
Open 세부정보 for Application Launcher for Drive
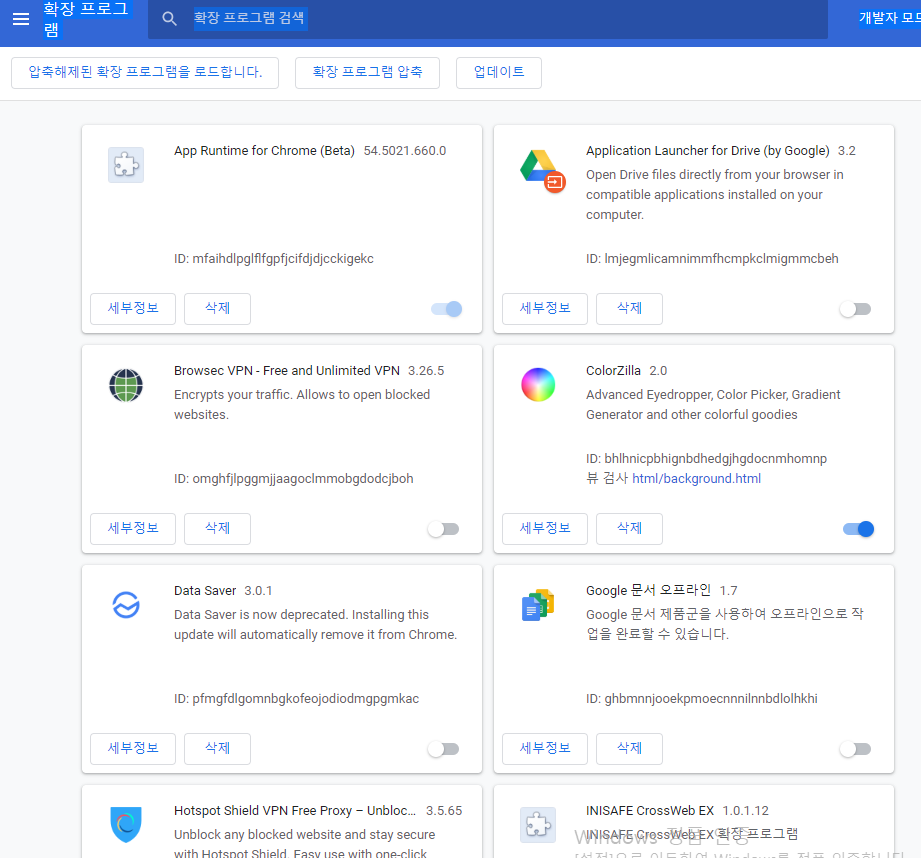[545, 308]
